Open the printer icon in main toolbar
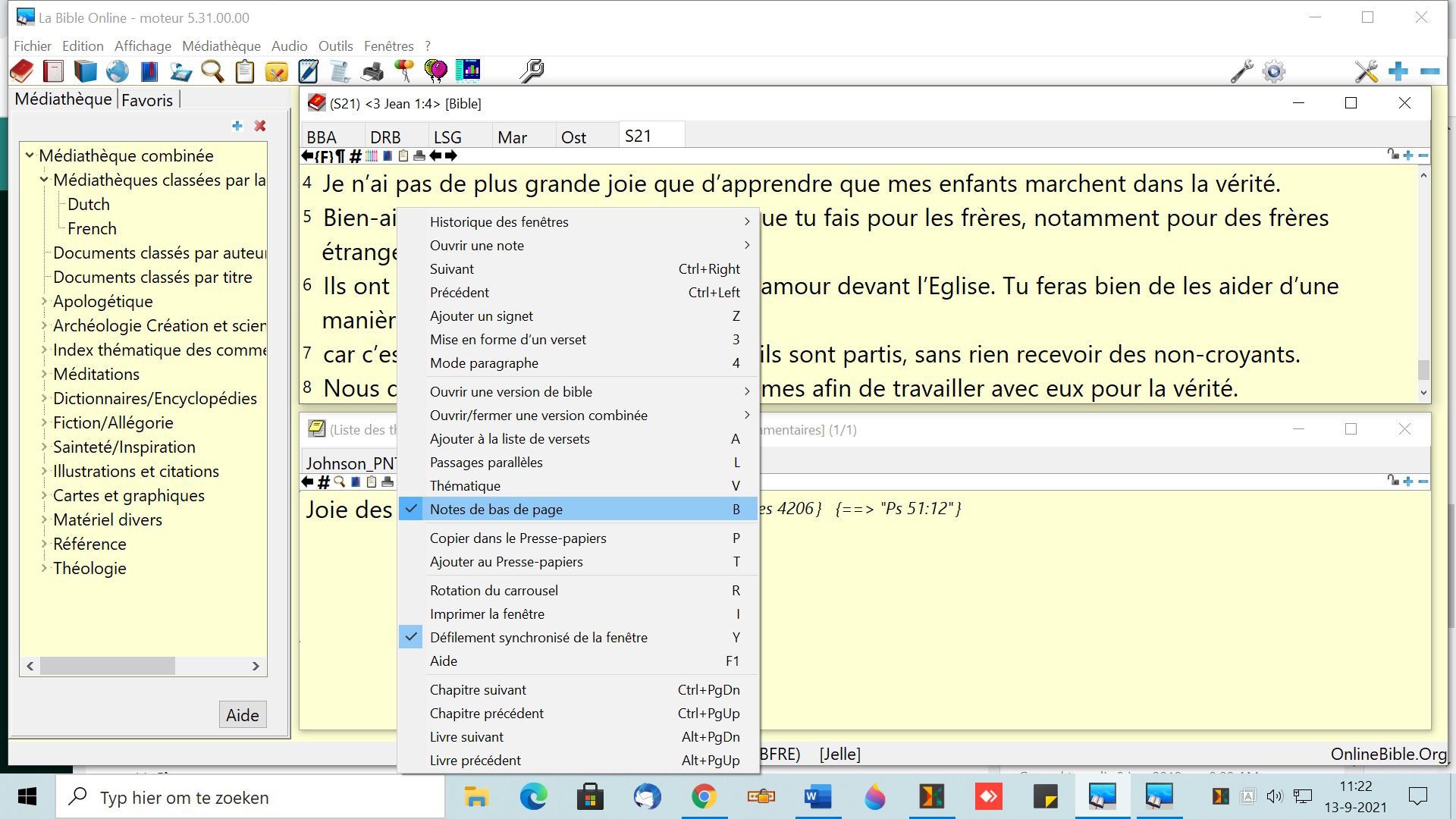Image resolution: width=1456 pixels, height=819 pixels. (x=372, y=71)
